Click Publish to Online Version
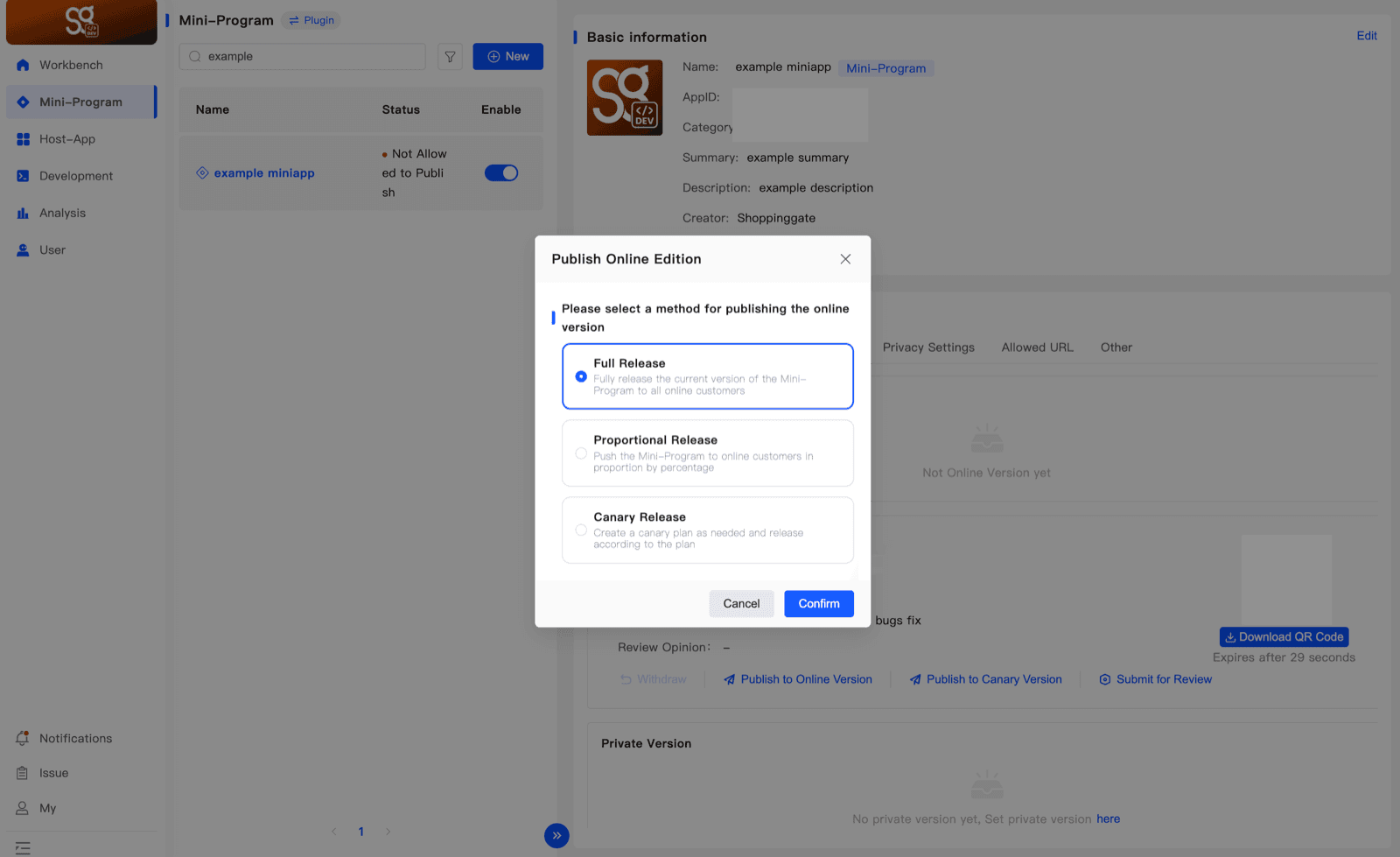This screenshot has height=857, width=1400. pos(798,679)
